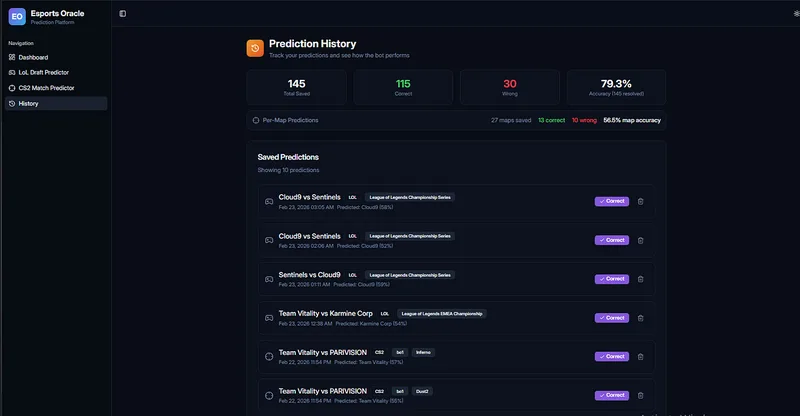Toggle the sidebar panel icon
The image size is (800, 416).
122,14
